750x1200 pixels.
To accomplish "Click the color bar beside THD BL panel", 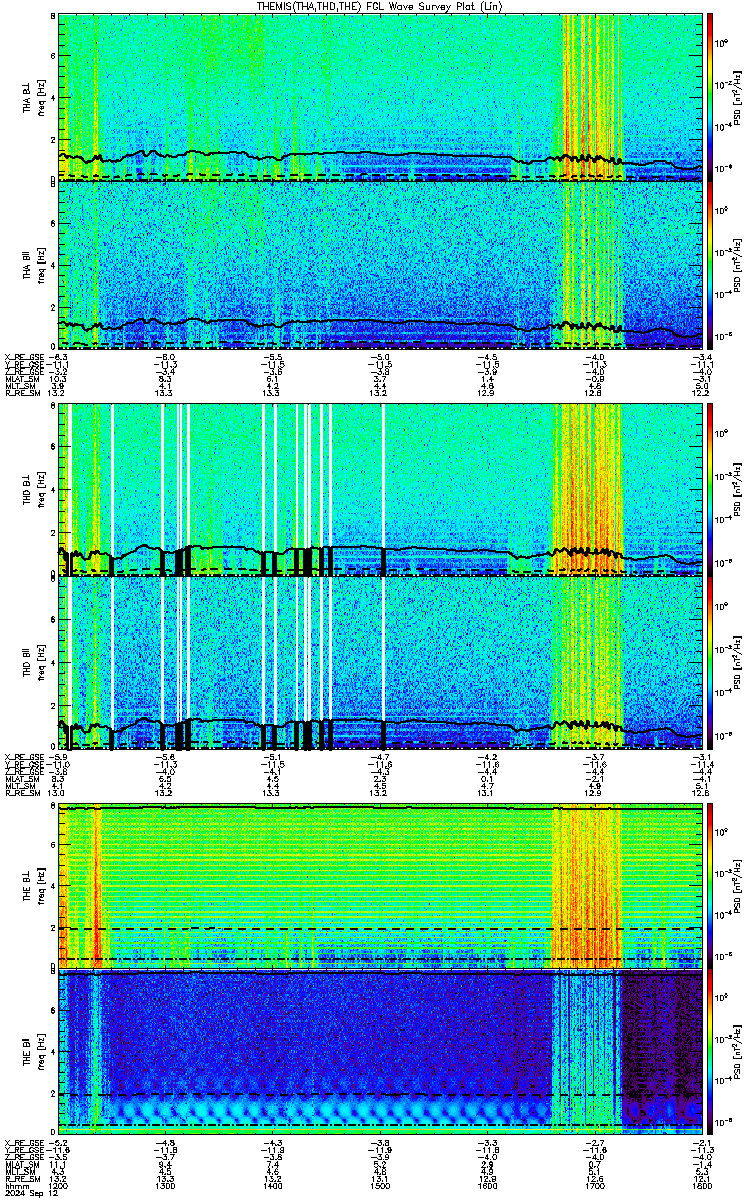I will 710,489.
